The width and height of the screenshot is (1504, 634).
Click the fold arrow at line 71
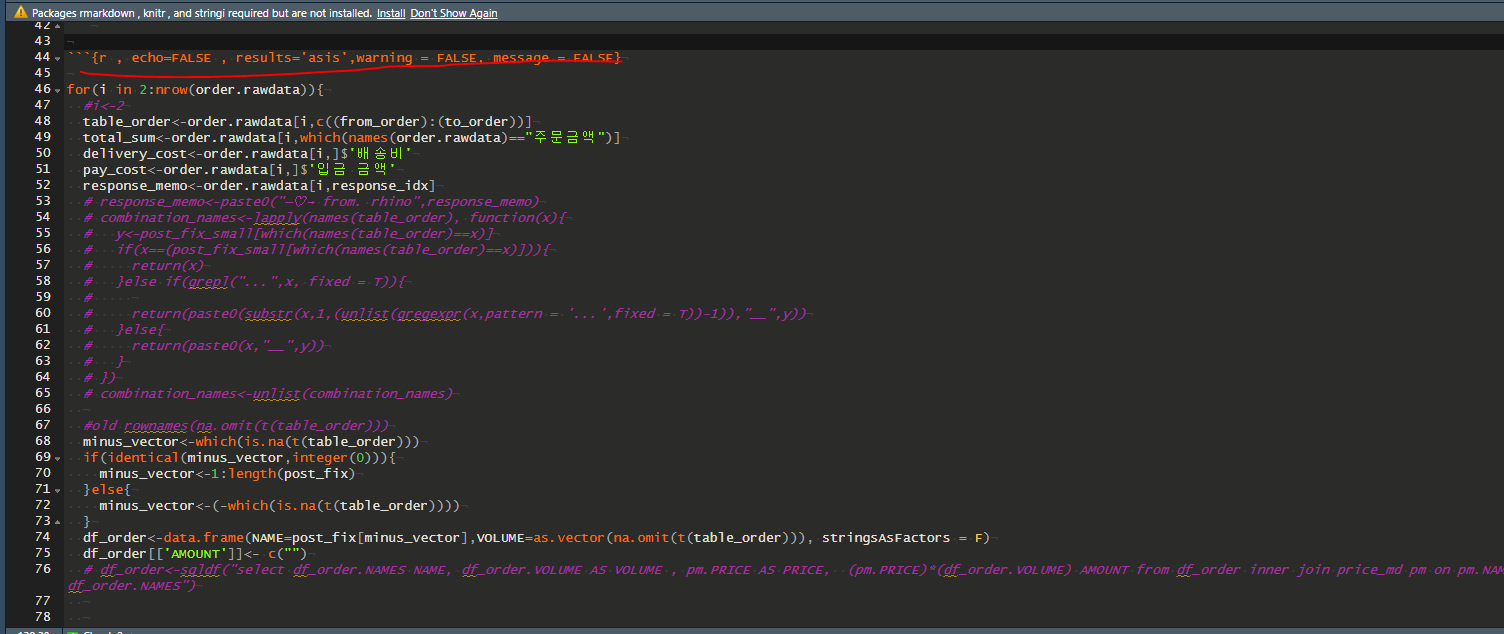[57, 490]
